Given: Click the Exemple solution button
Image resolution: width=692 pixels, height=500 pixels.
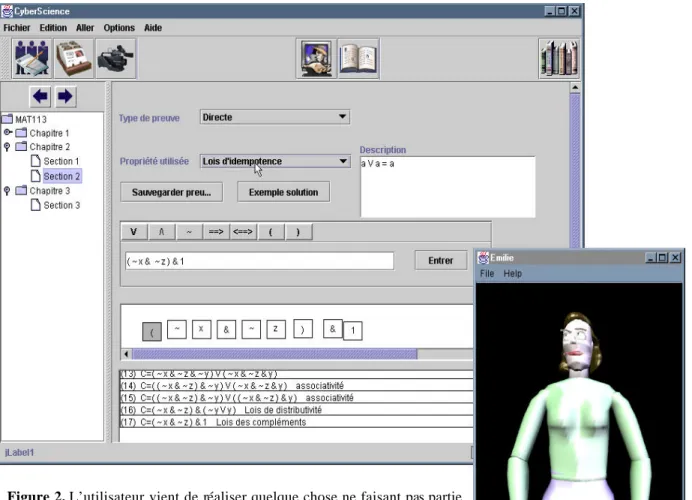Looking at the screenshot, I should click(283, 192).
